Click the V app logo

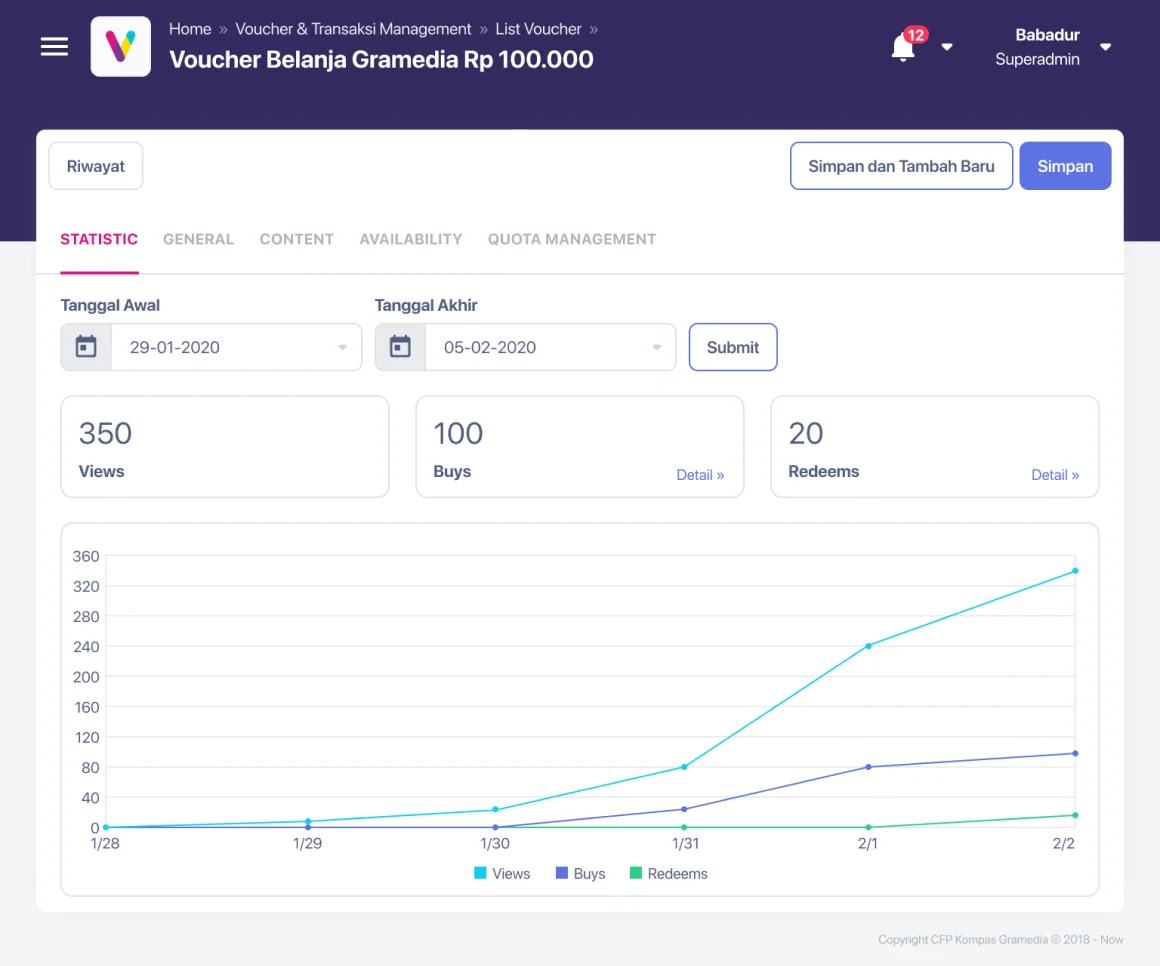(121, 47)
